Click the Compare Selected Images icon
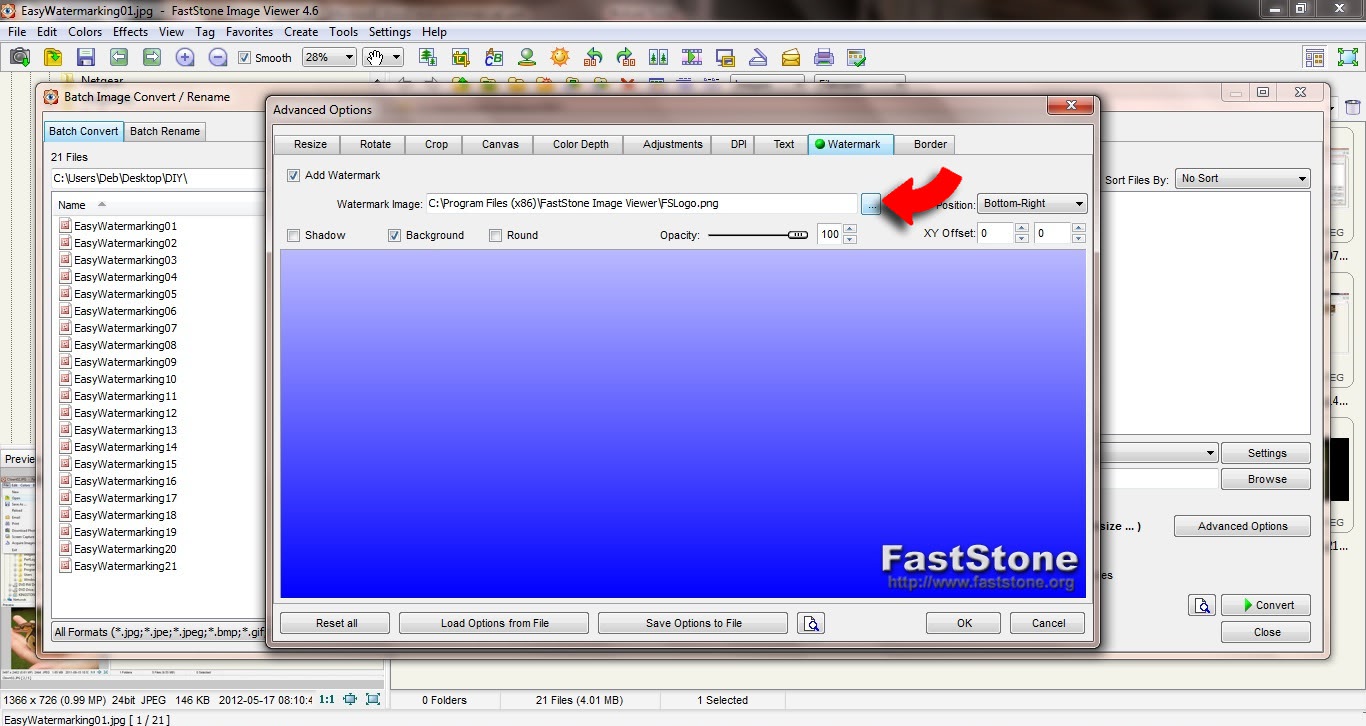 point(659,57)
